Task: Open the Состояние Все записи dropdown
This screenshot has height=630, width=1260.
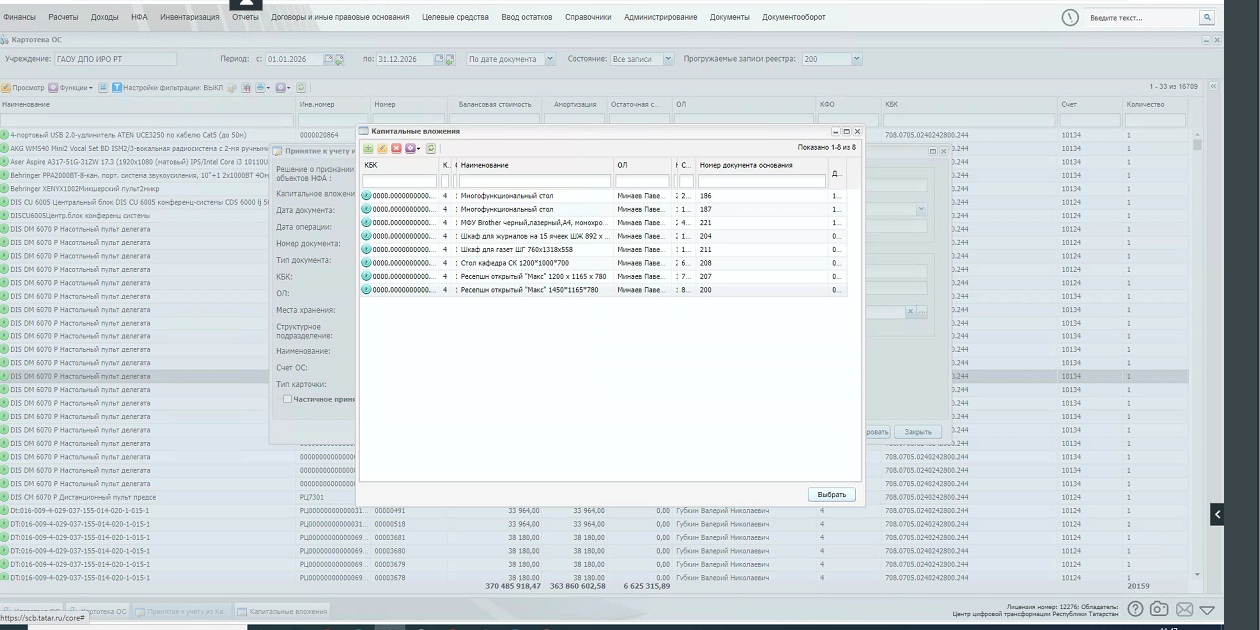Action: (668, 59)
